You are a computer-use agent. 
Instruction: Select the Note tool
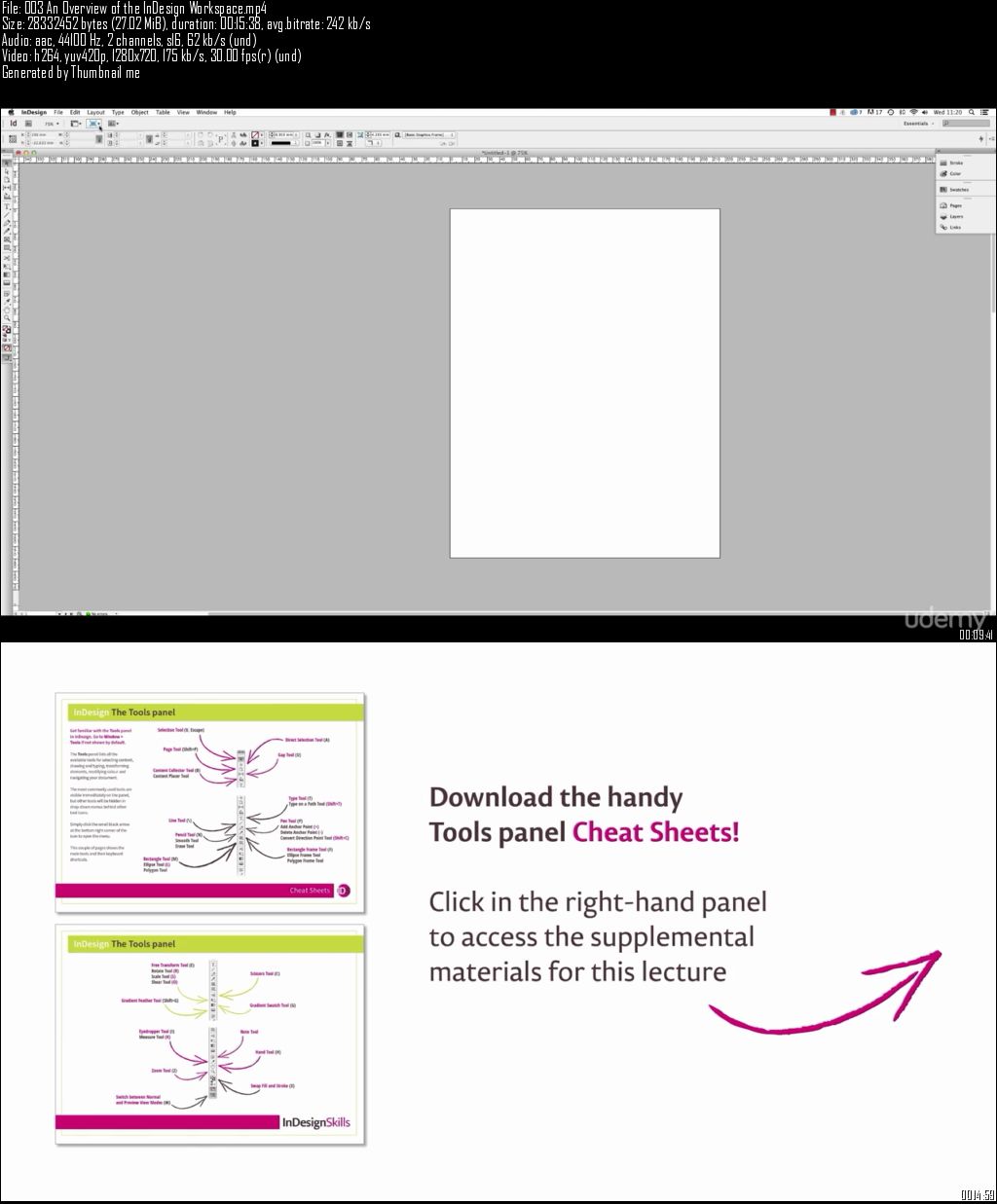pos(7,294)
